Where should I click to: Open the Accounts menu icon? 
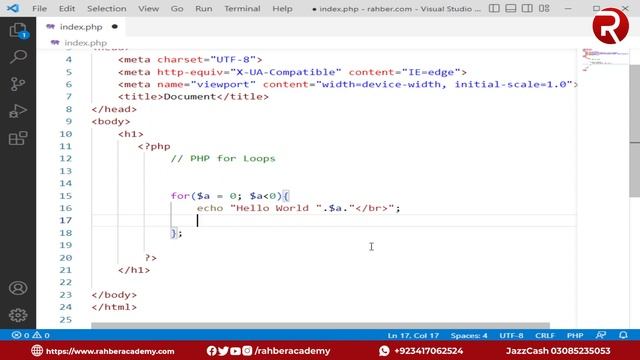18,288
